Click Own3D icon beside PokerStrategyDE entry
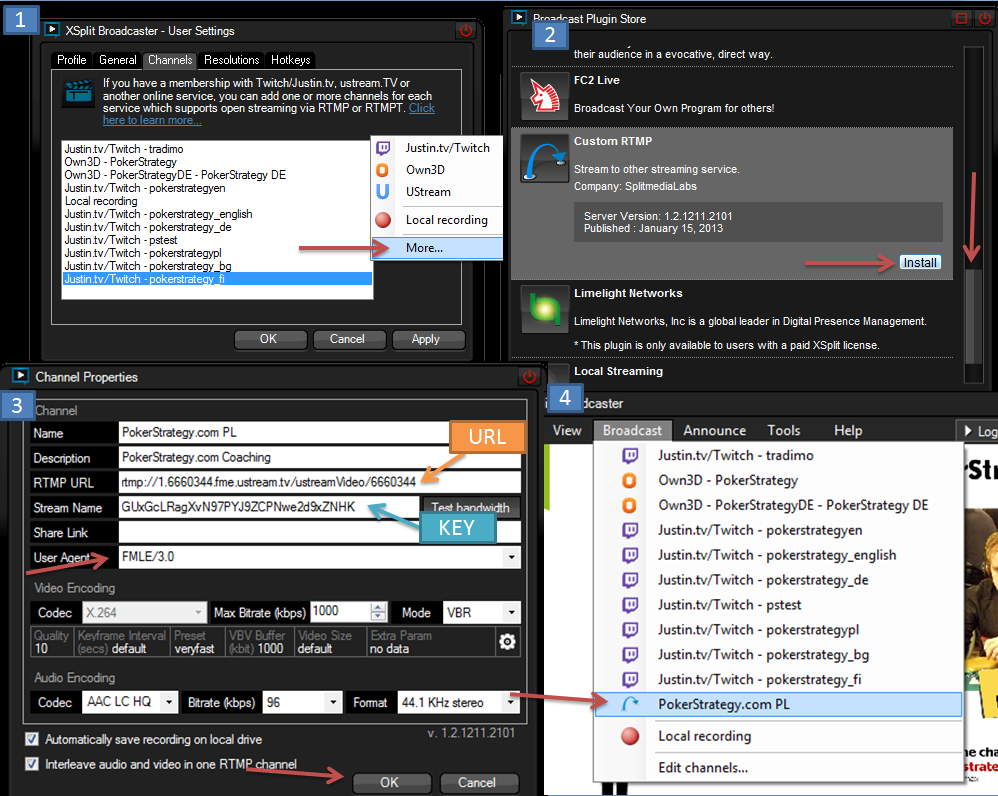 point(629,505)
